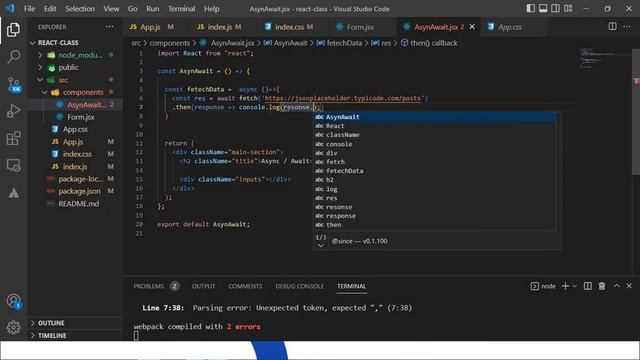The height and width of the screenshot is (360, 640).
Task: Open the Selection menu
Action: [x=80, y=9]
